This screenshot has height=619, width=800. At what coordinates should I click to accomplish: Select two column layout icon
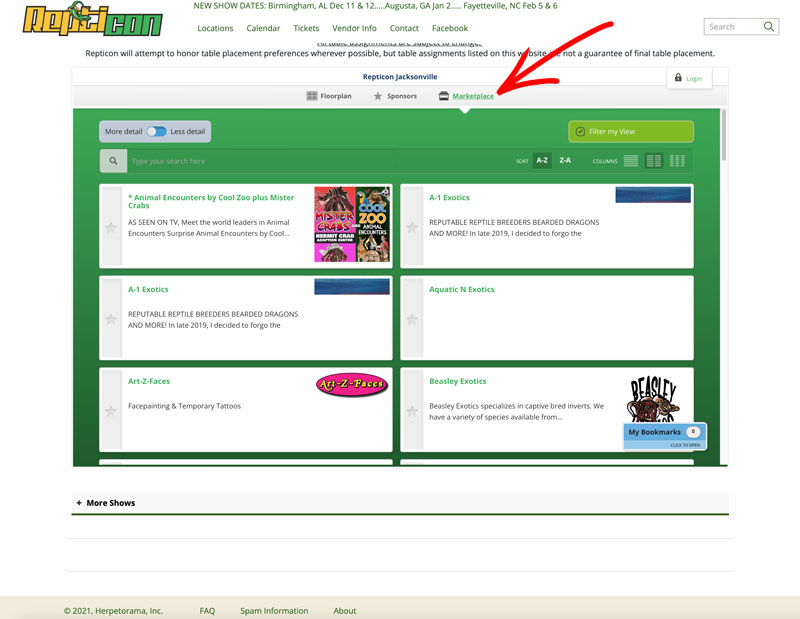tap(654, 160)
